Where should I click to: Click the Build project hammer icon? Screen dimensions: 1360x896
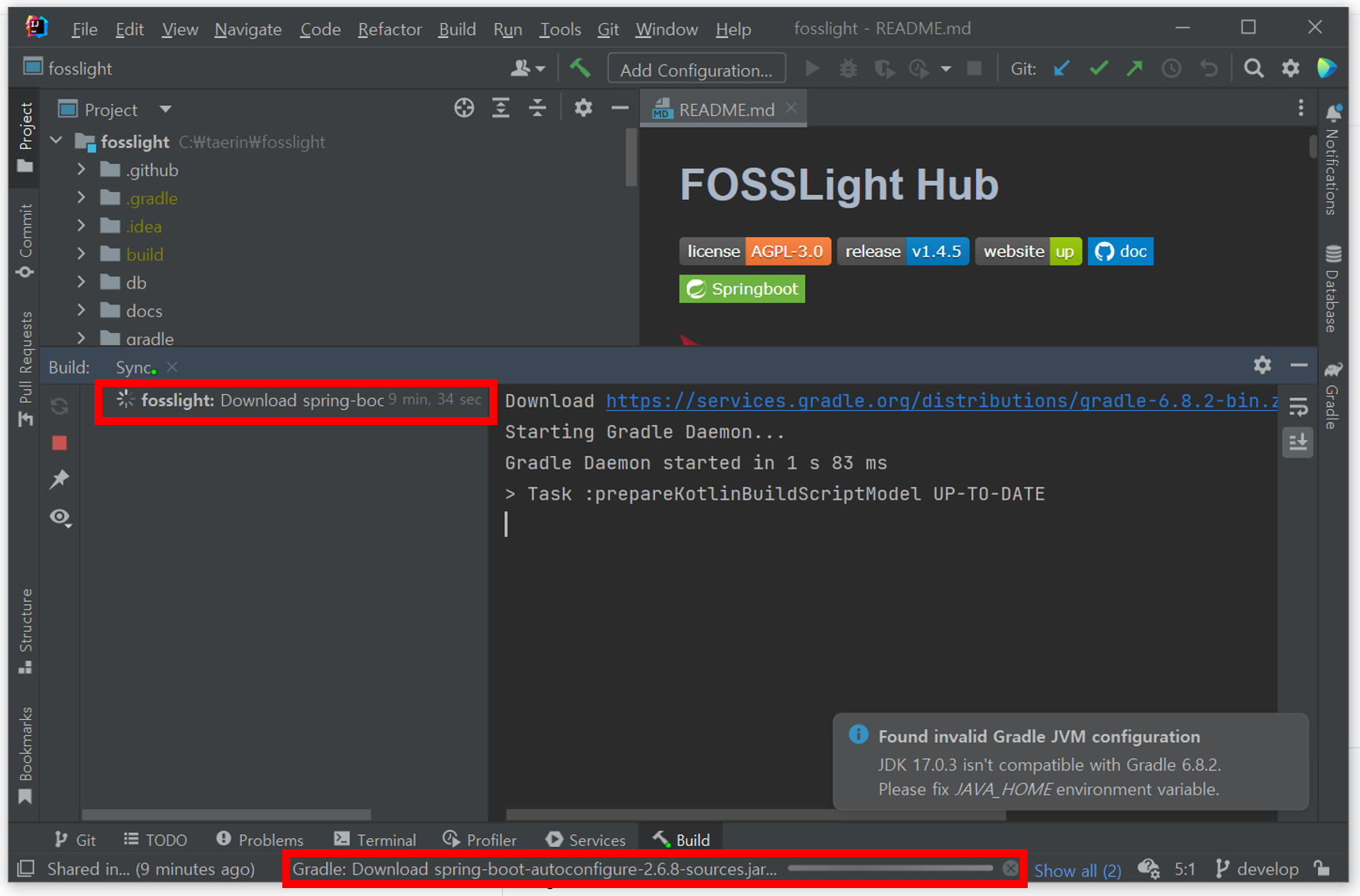pyautogui.click(x=580, y=69)
